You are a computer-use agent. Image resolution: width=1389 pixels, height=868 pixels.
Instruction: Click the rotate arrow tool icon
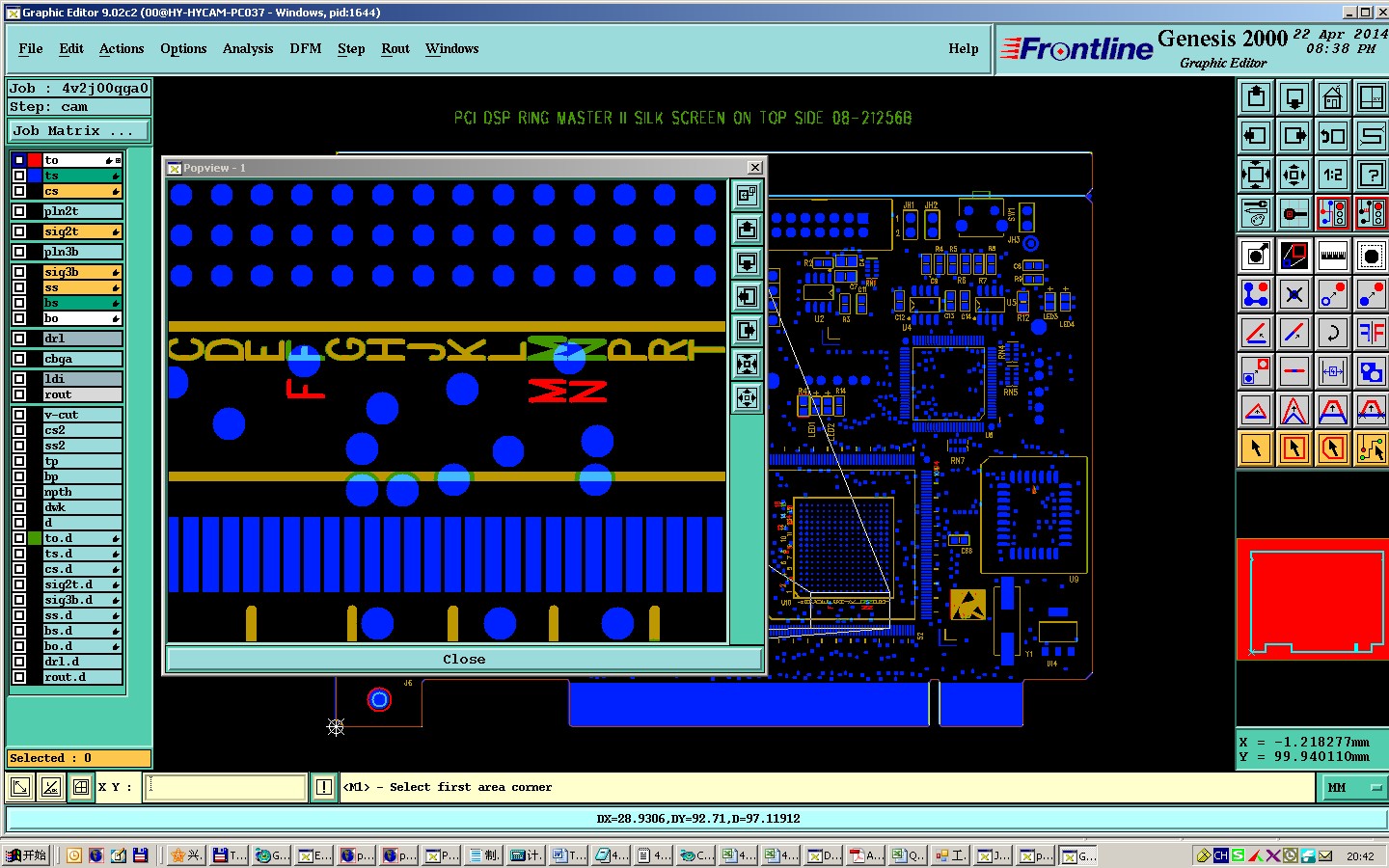[x=1333, y=333]
